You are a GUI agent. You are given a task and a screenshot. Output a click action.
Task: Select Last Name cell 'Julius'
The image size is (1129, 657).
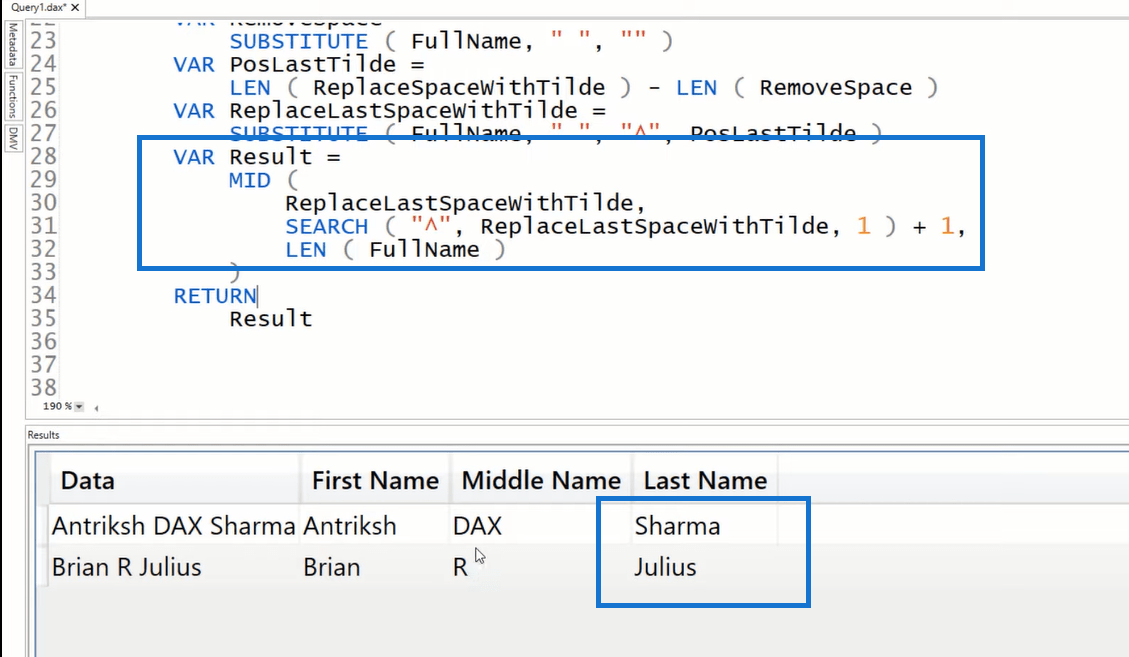click(x=705, y=567)
